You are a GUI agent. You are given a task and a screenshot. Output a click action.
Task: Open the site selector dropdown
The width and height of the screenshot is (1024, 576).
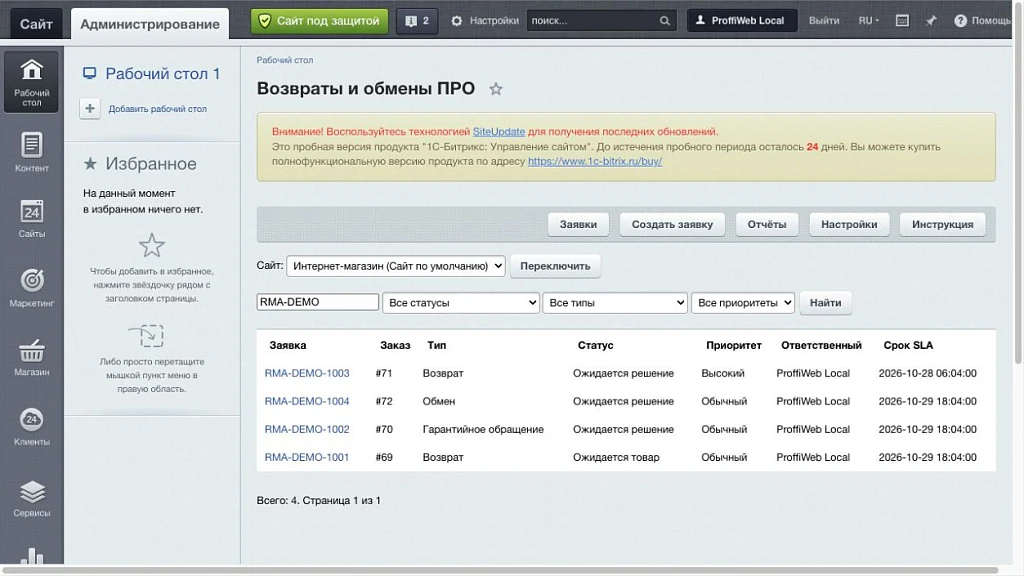coord(396,266)
